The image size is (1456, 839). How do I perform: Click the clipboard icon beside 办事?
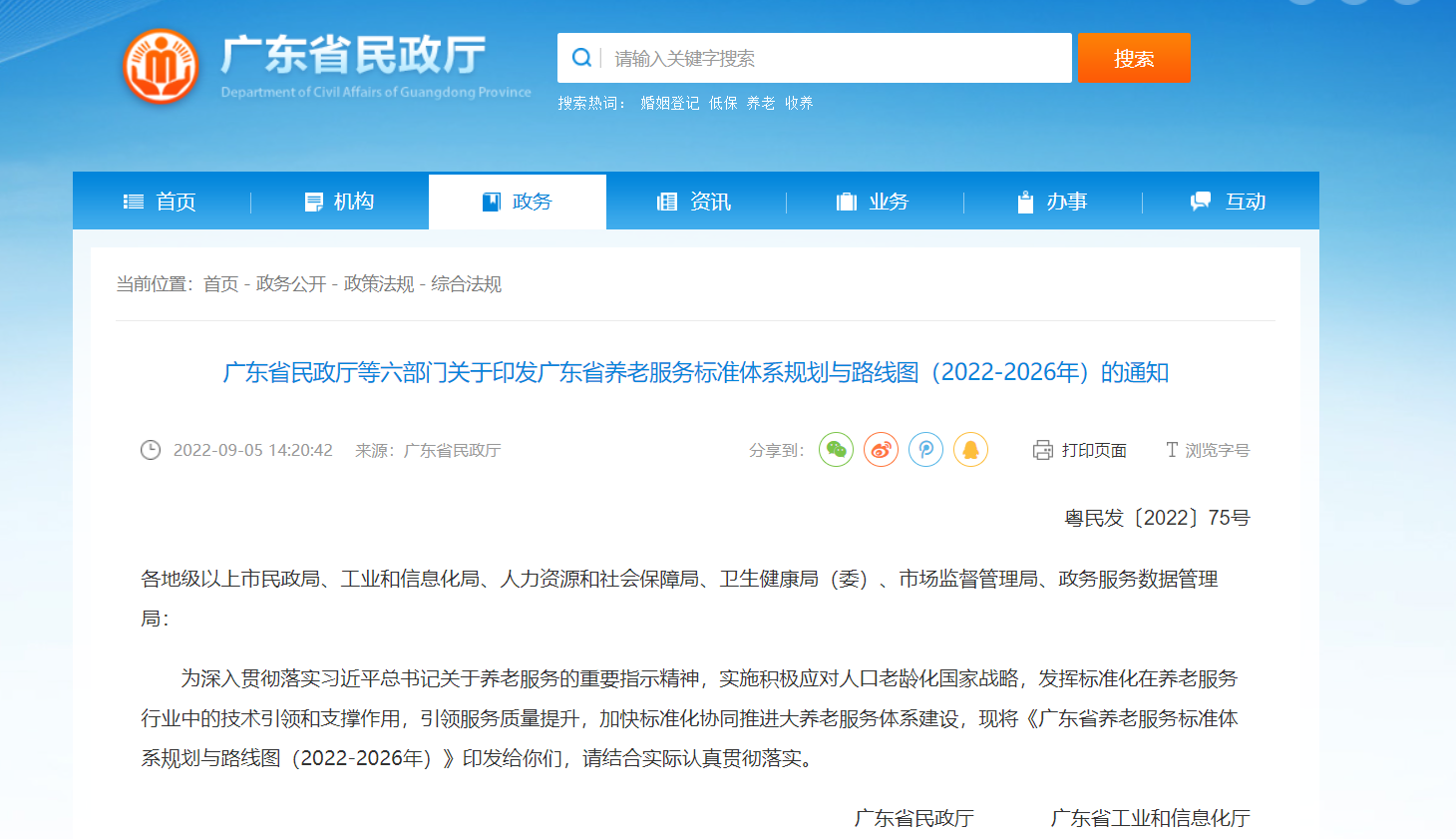[1025, 202]
